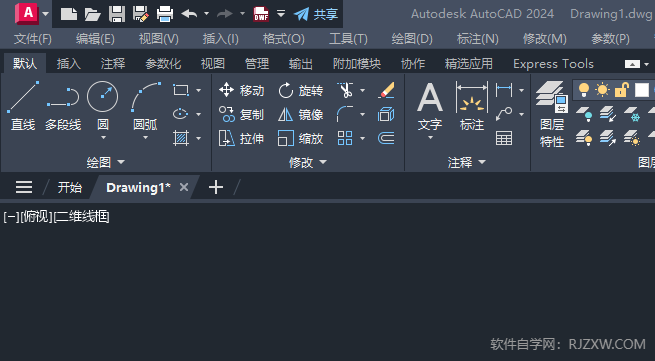This screenshot has height=361, width=655.
Task: Add a new drawing tab with plus
Action: pos(216,187)
